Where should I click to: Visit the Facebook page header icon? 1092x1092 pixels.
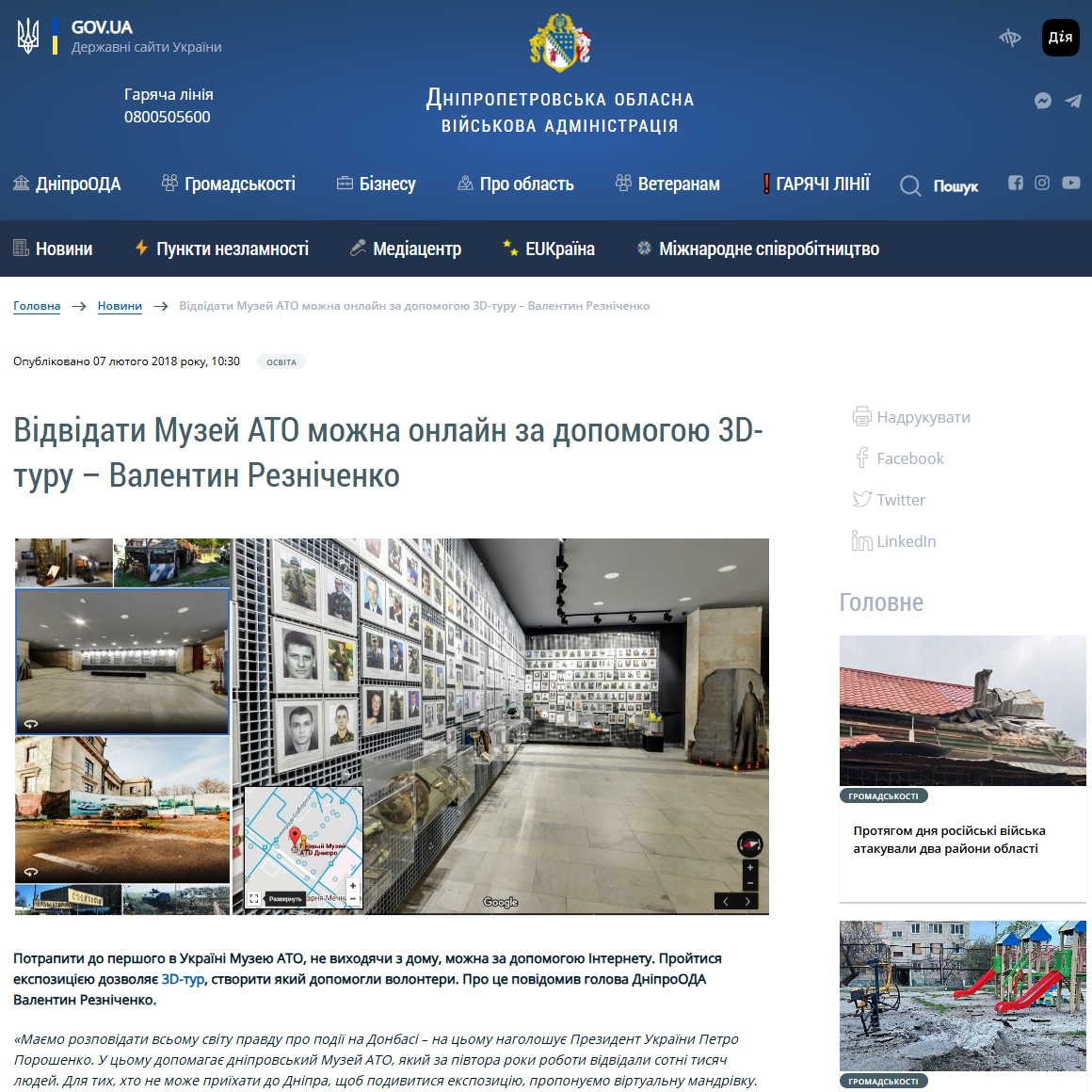click(1015, 183)
